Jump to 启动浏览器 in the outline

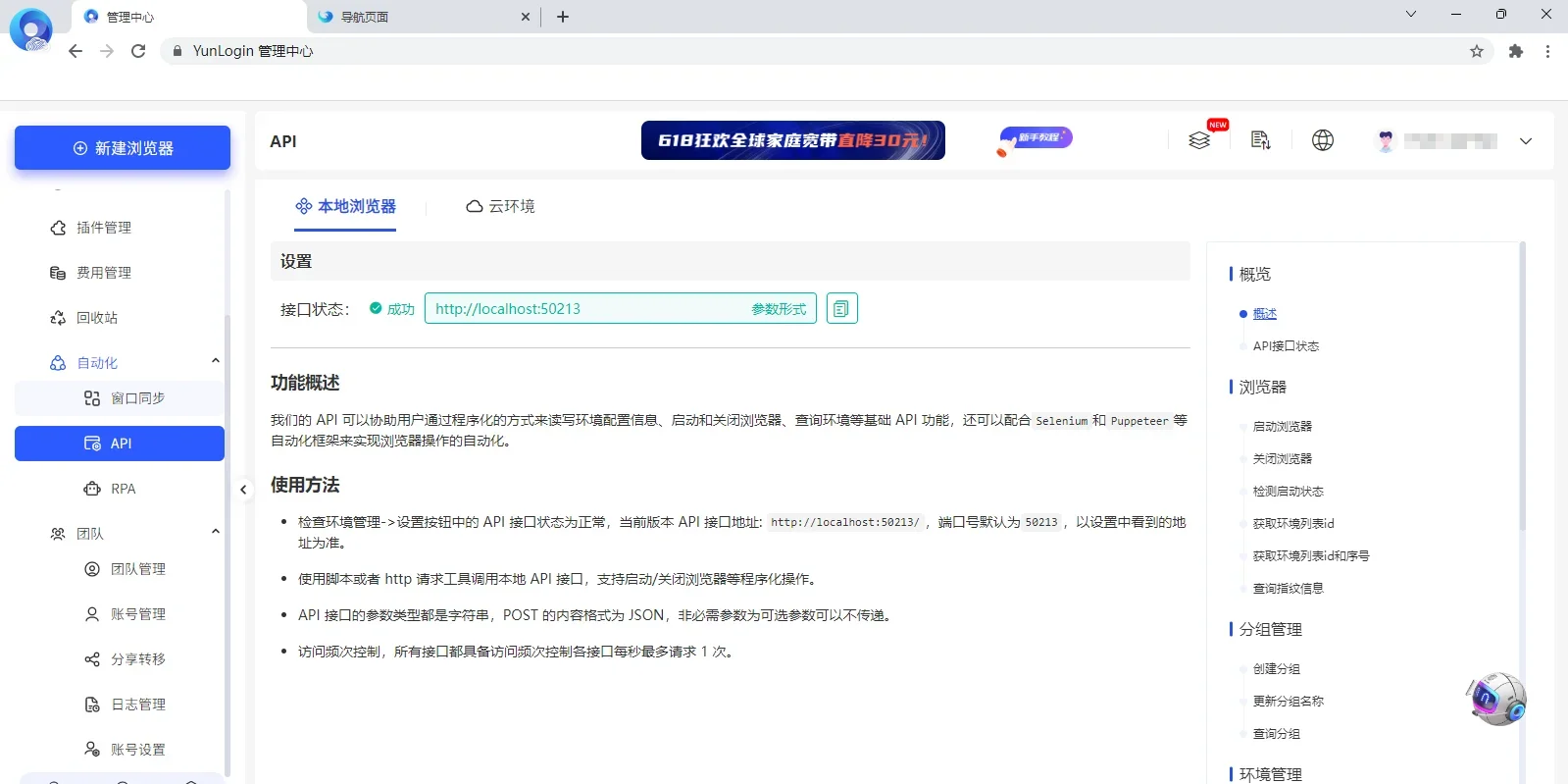(x=1282, y=427)
